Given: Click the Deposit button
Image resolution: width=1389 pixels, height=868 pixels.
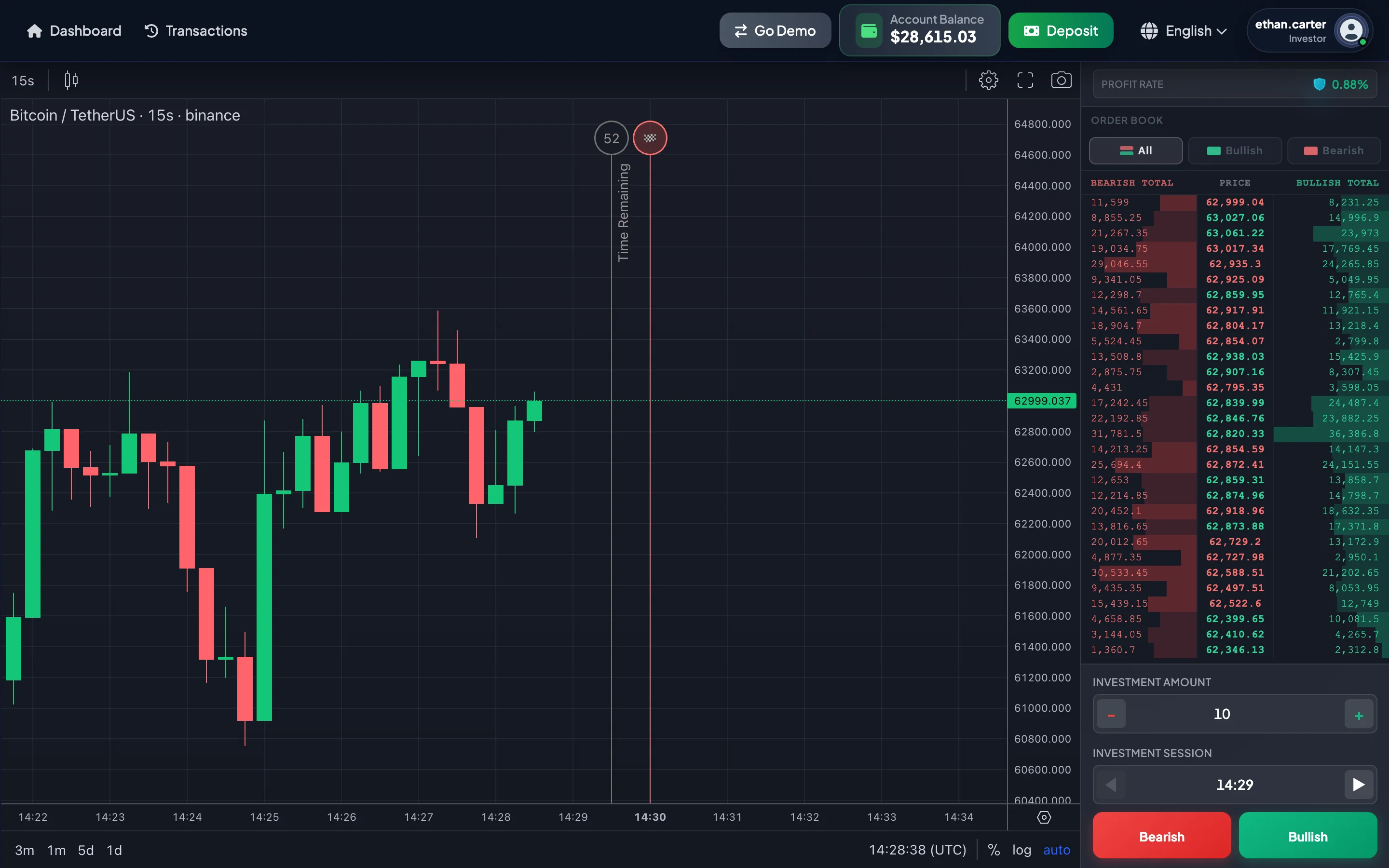Looking at the screenshot, I should (1061, 31).
